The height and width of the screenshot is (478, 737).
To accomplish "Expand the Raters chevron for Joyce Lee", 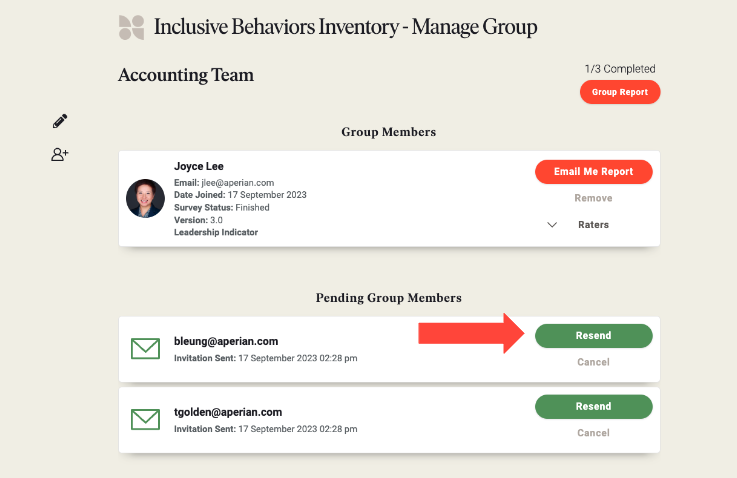I will click(552, 225).
